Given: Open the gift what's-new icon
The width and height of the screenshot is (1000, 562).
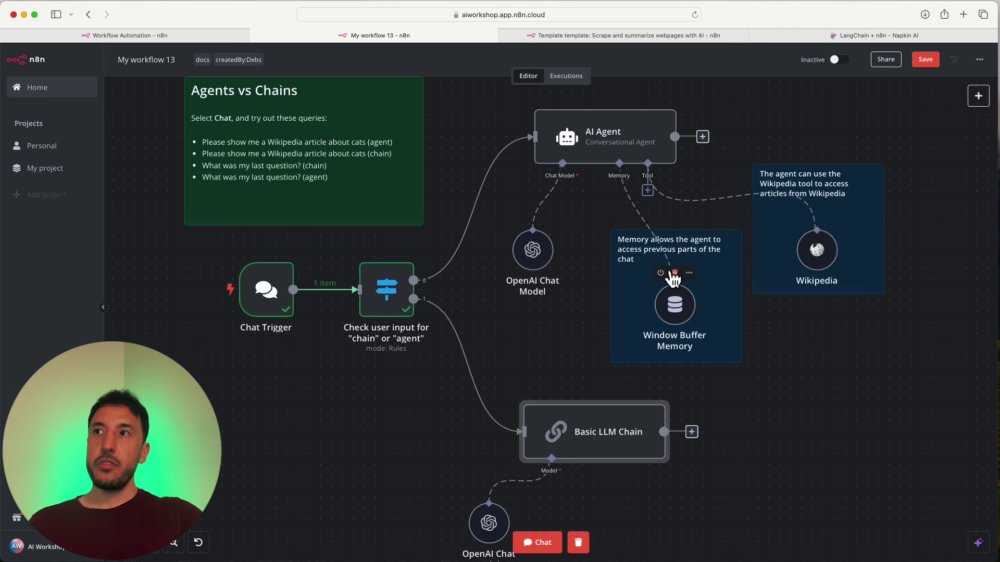Looking at the screenshot, I should 17,517.
